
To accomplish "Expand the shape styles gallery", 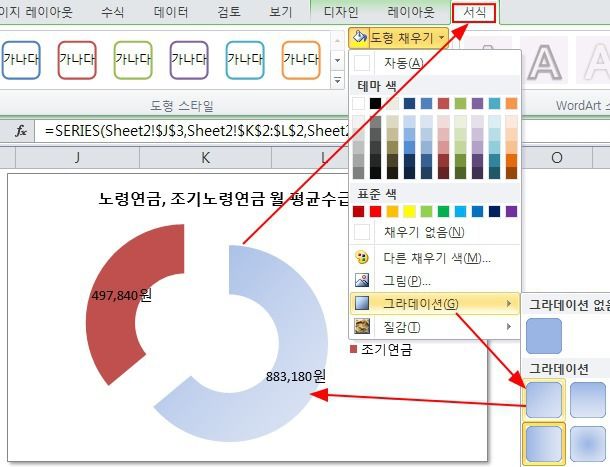I will tap(337, 80).
